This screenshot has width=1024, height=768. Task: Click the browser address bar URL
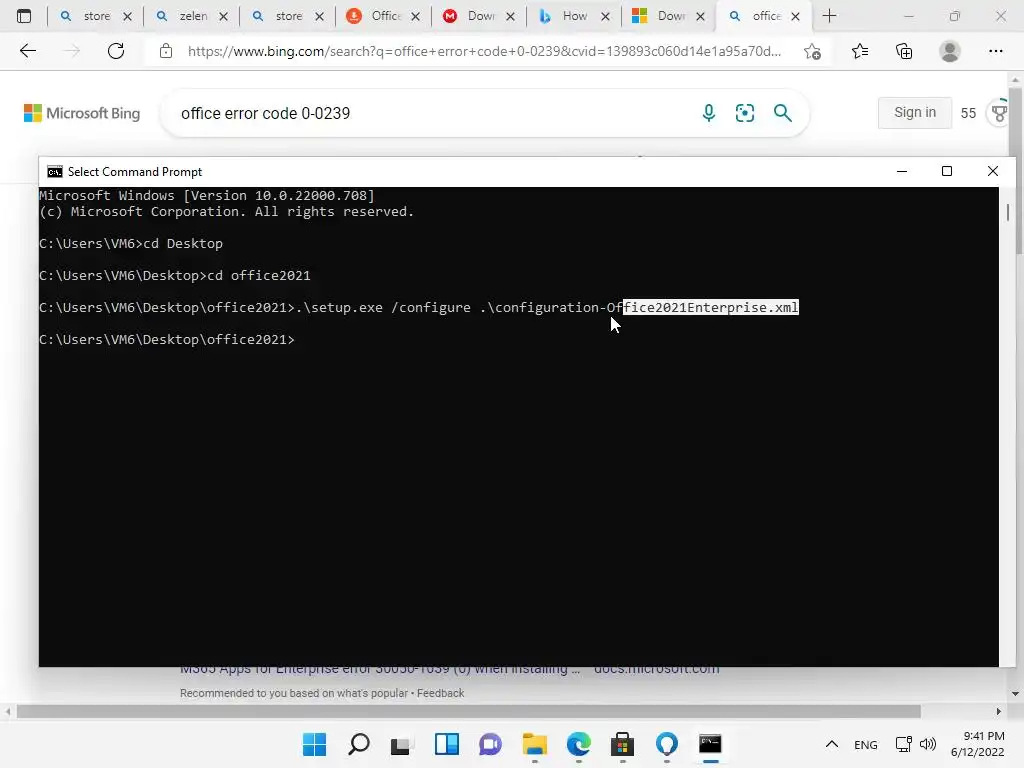click(484, 51)
